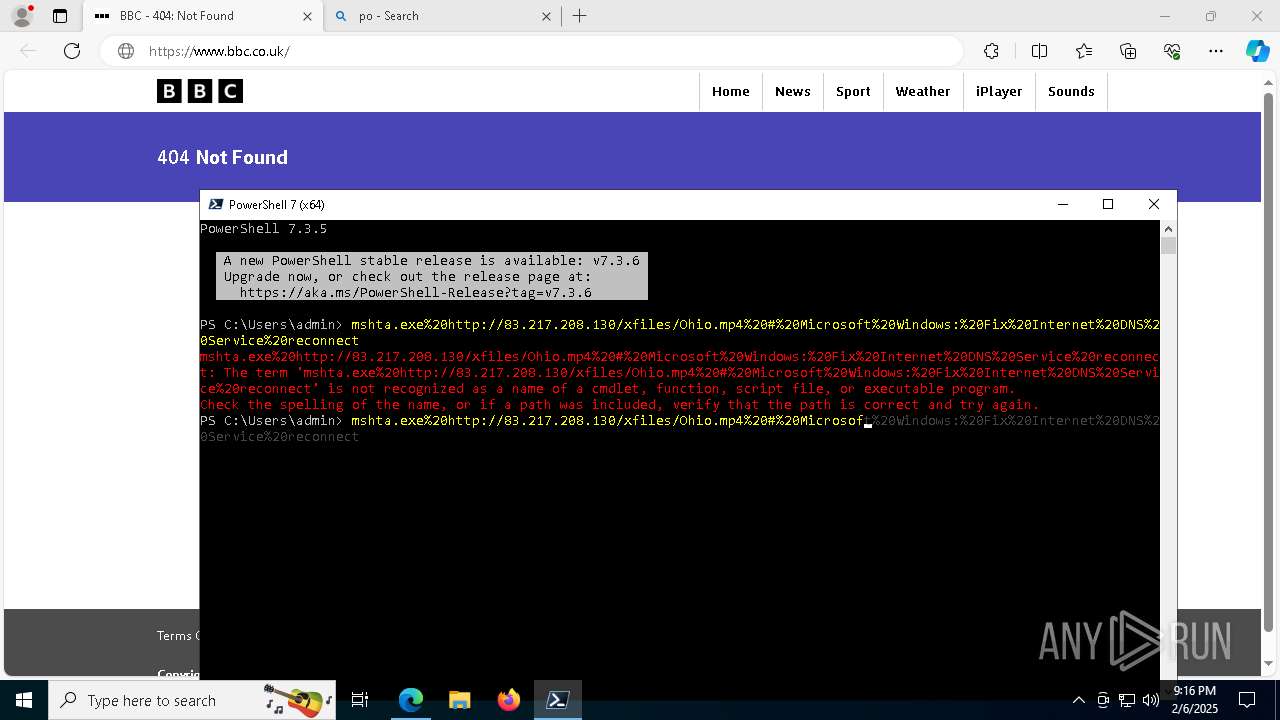Screen dimensions: 1280x720
Task: Open Edge Settings and more menu
Action: pos(1216,51)
